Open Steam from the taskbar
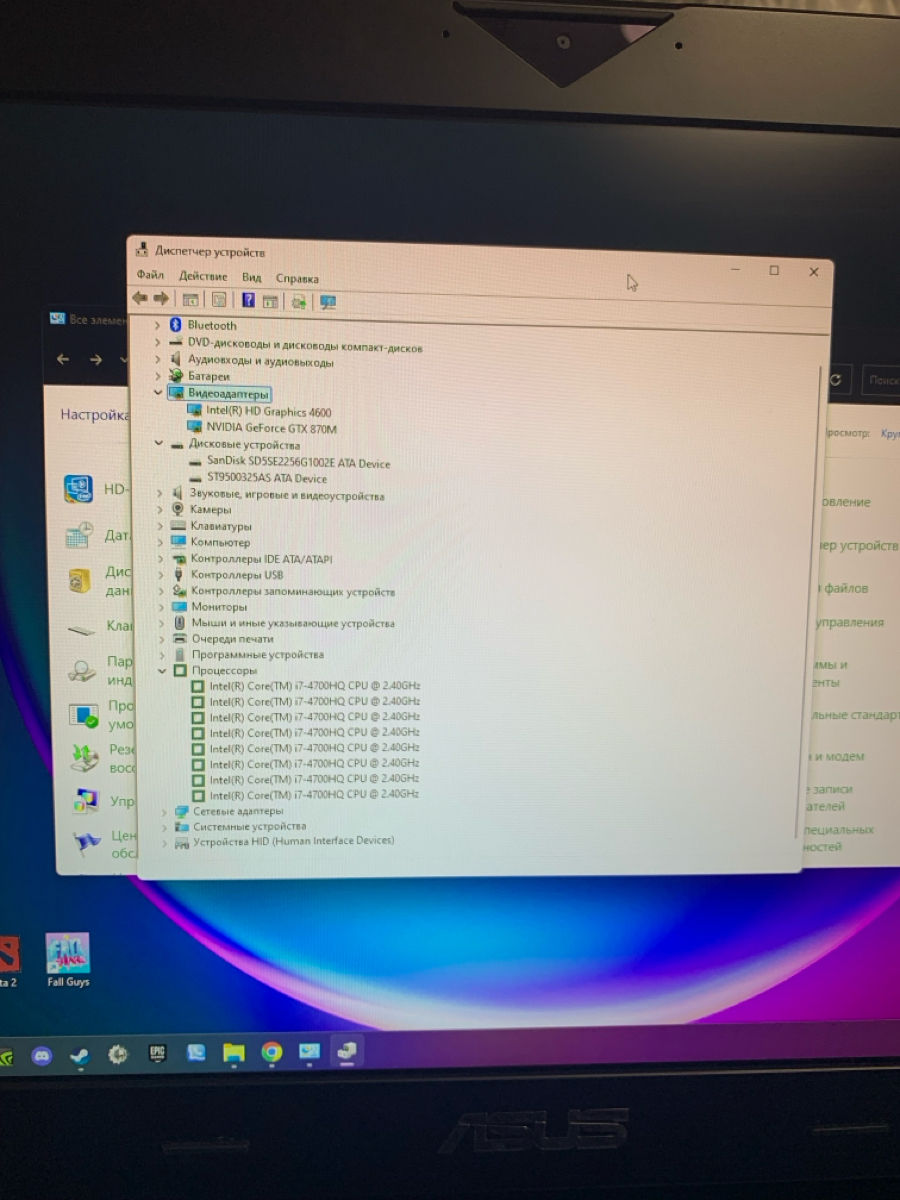The width and height of the screenshot is (900, 1200). tap(79, 1055)
